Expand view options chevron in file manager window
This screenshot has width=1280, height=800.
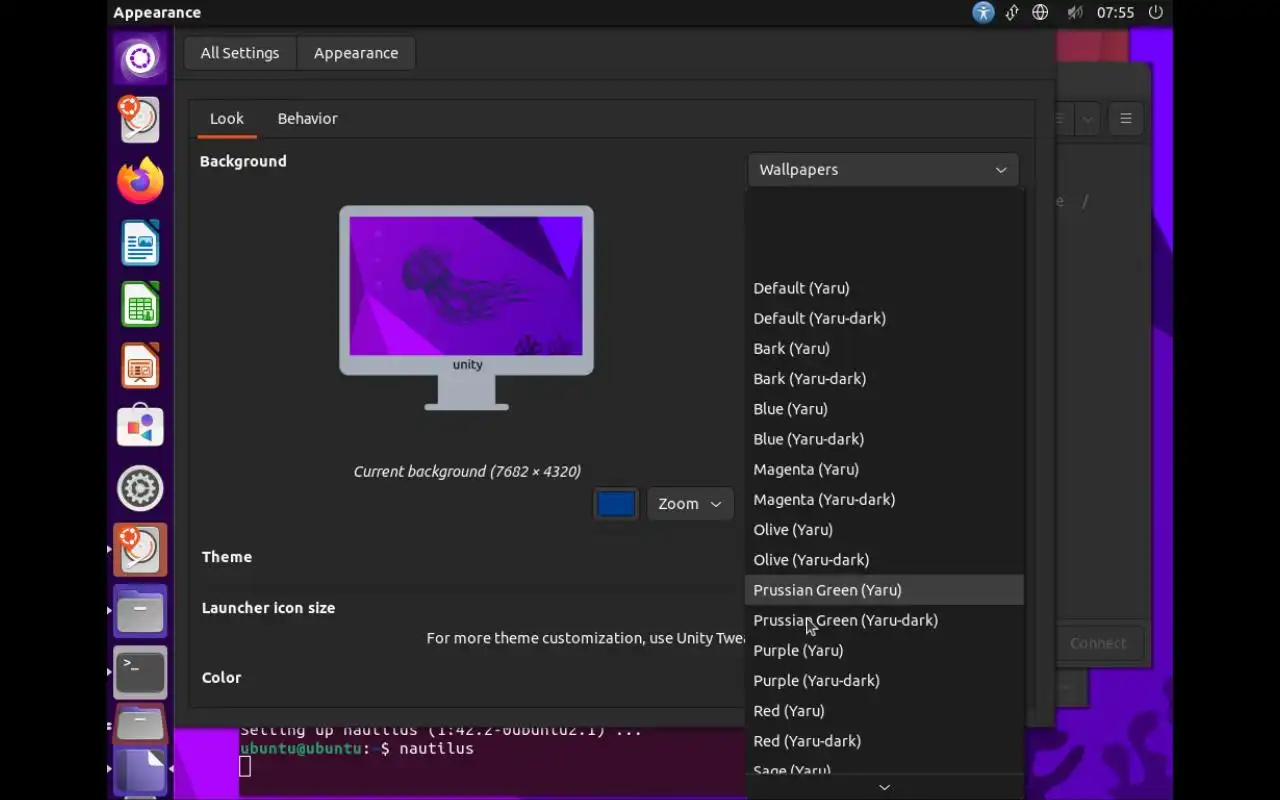tap(1088, 118)
